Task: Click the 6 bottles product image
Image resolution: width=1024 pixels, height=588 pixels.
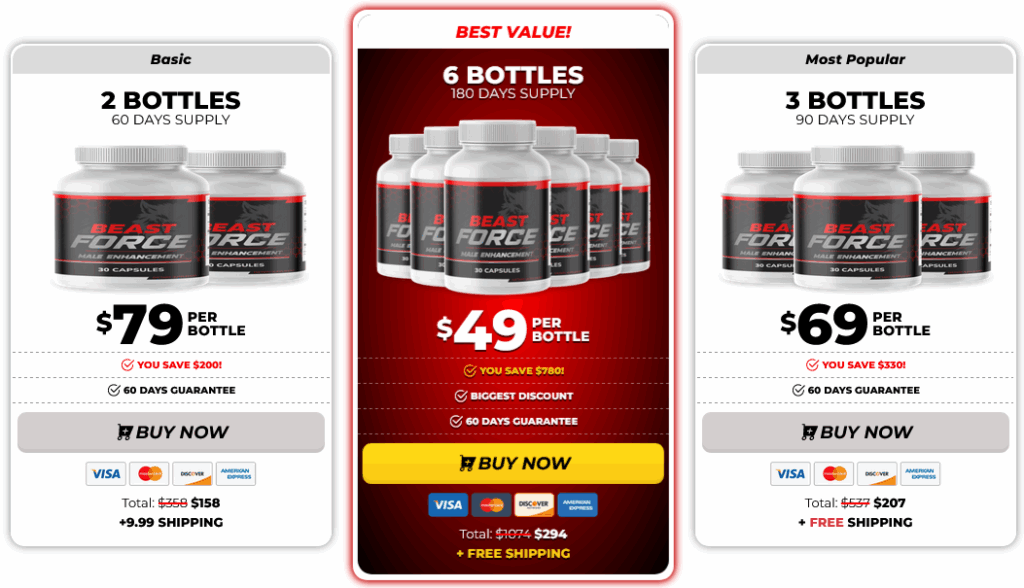Action: coord(513,206)
